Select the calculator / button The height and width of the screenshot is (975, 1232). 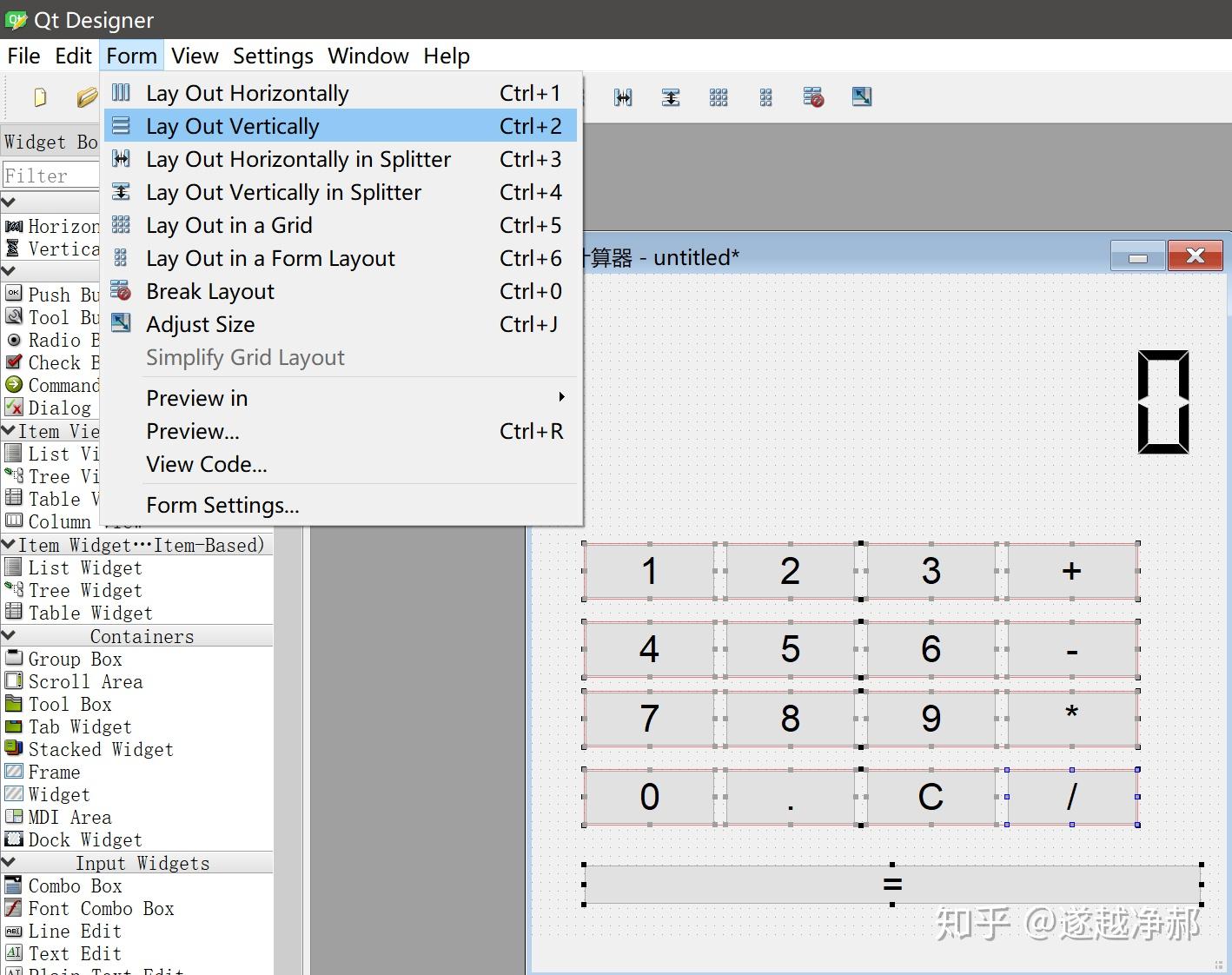pos(1071,797)
